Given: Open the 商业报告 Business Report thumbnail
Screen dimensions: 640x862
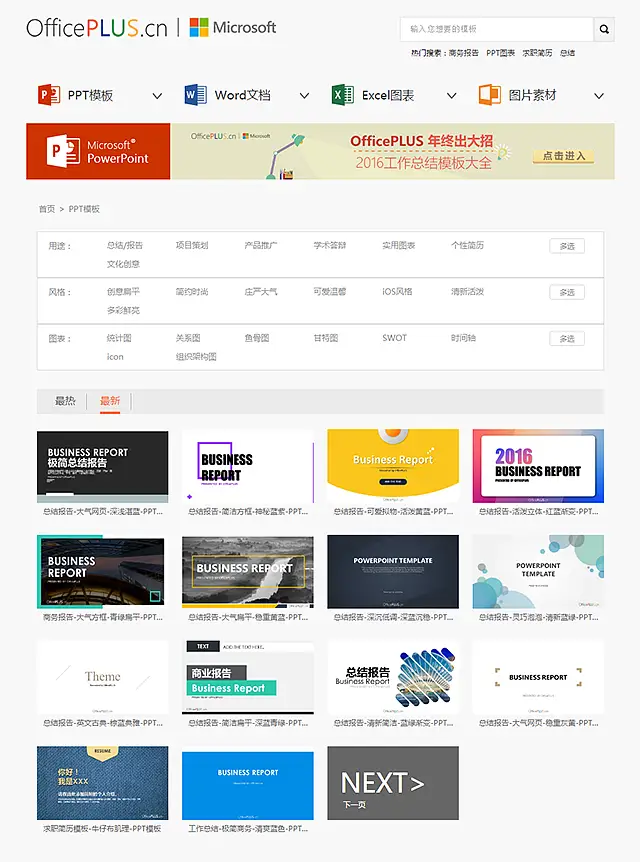Looking at the screenshot, I should pyautogui.click(x=247, y=677).
